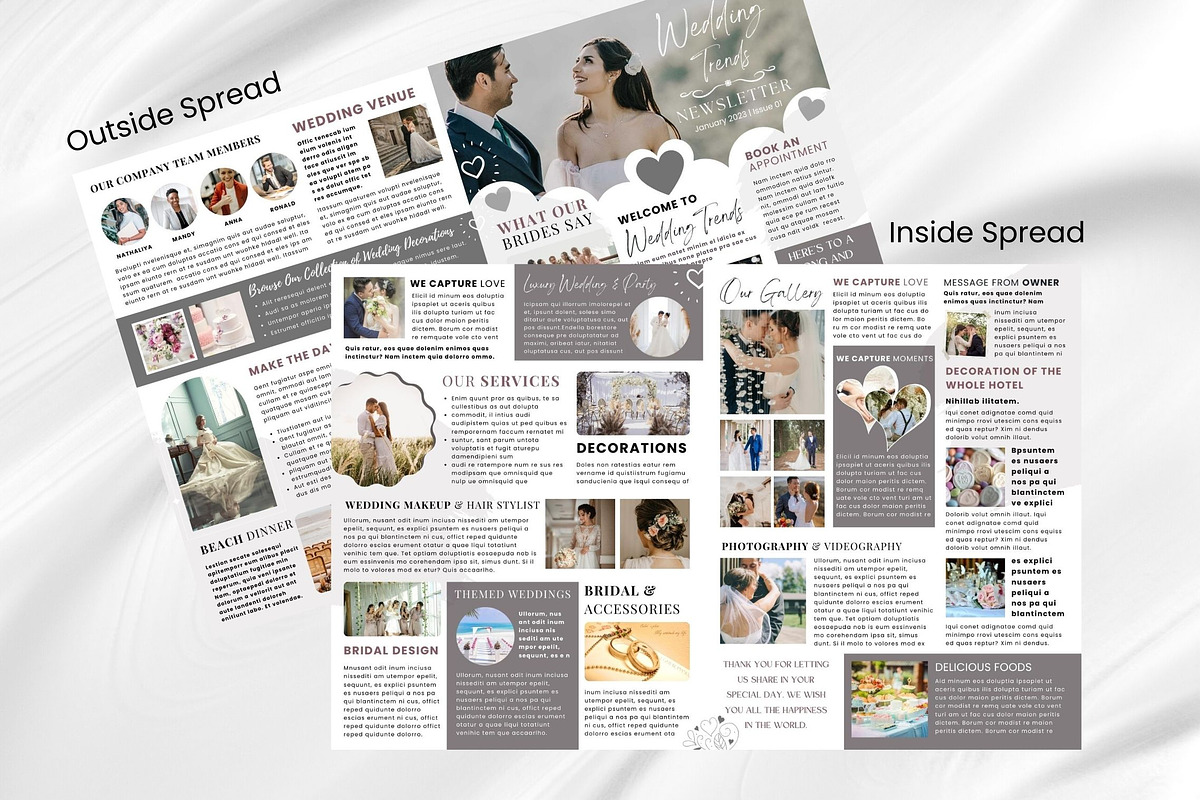Click the table glassware photo
1200x800 pixels.
[975, 587]
